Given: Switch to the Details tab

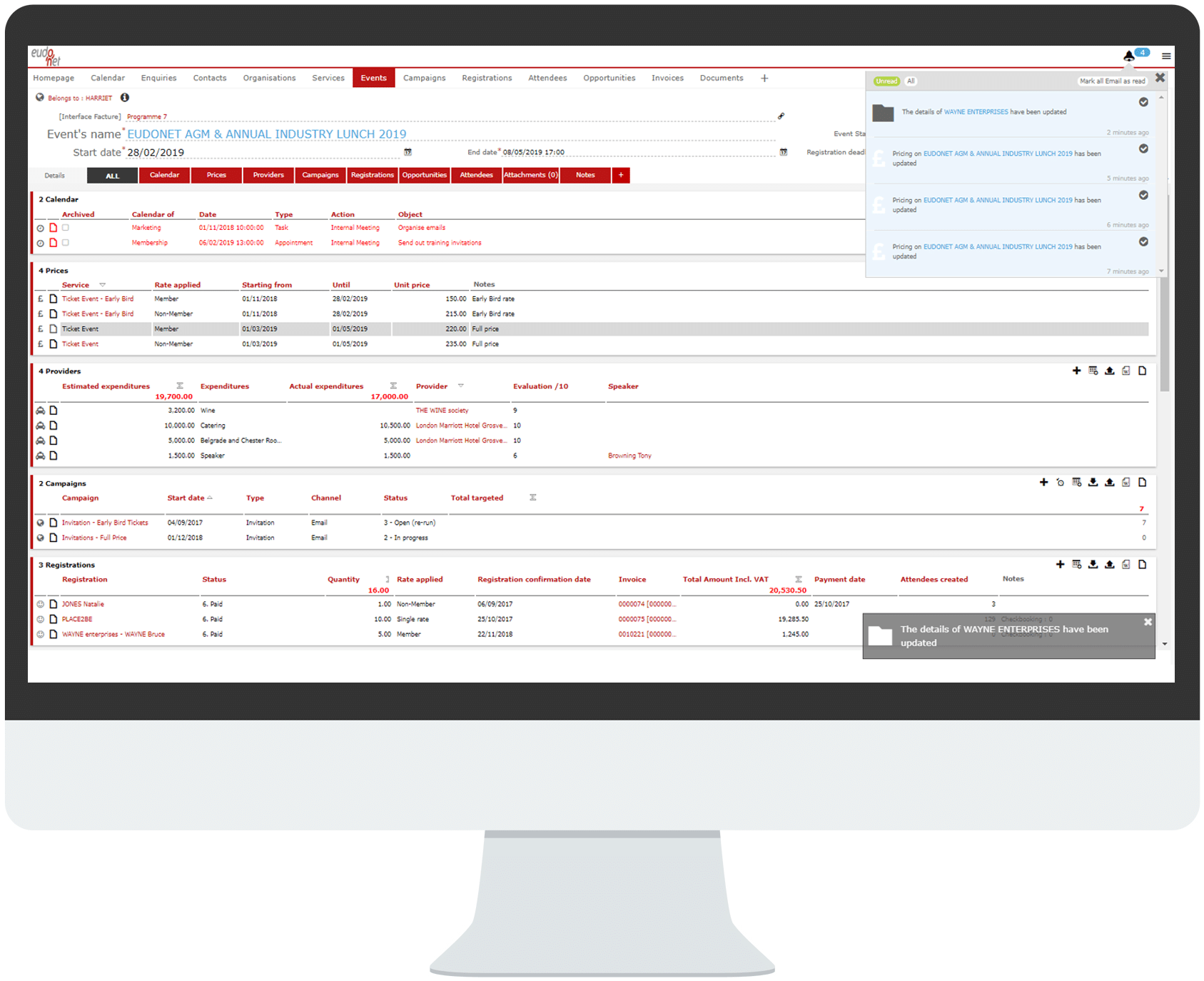Looking at the screenshot, I should coord(55,176).
